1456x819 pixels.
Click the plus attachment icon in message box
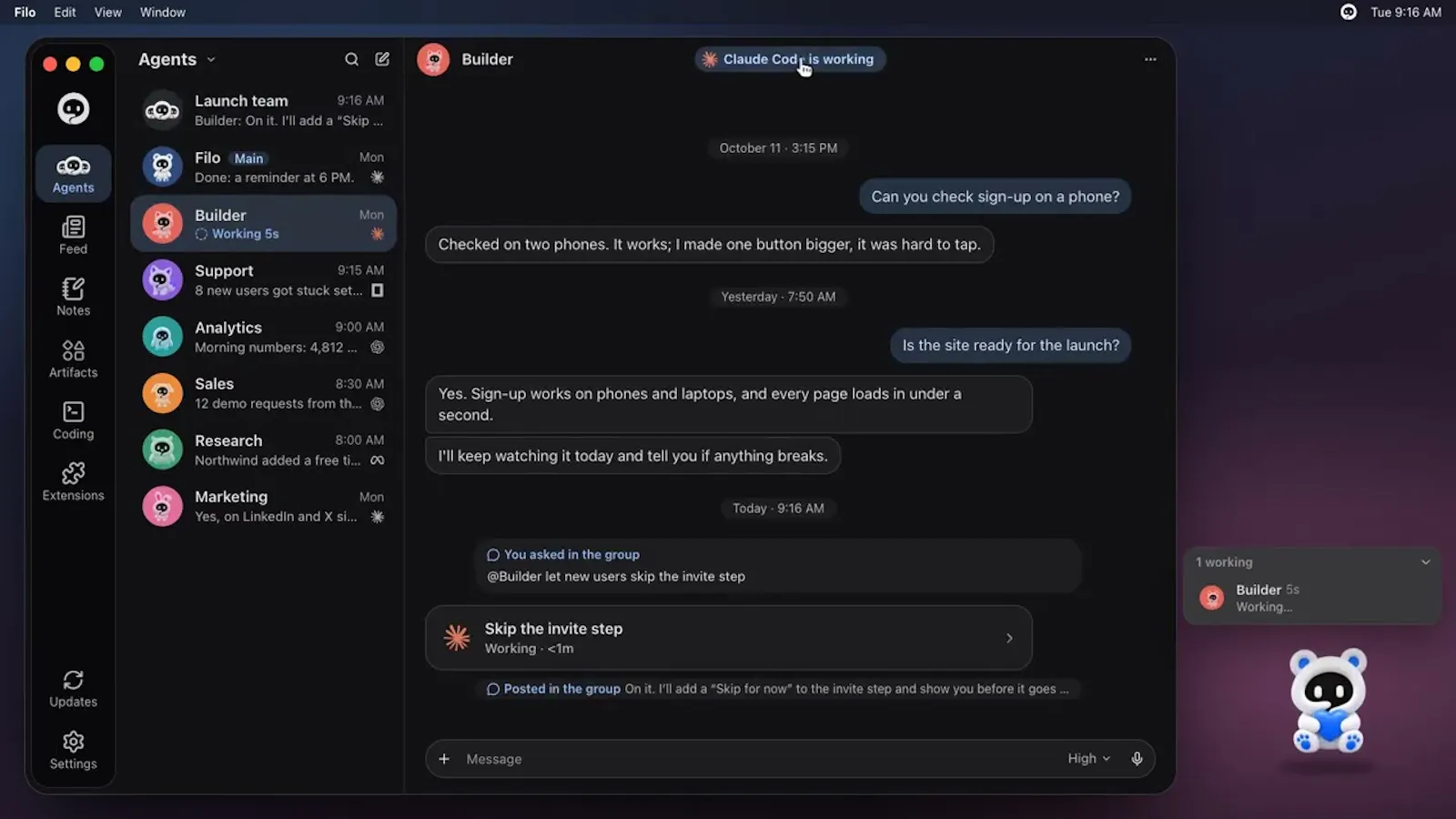tap(444, 759)
